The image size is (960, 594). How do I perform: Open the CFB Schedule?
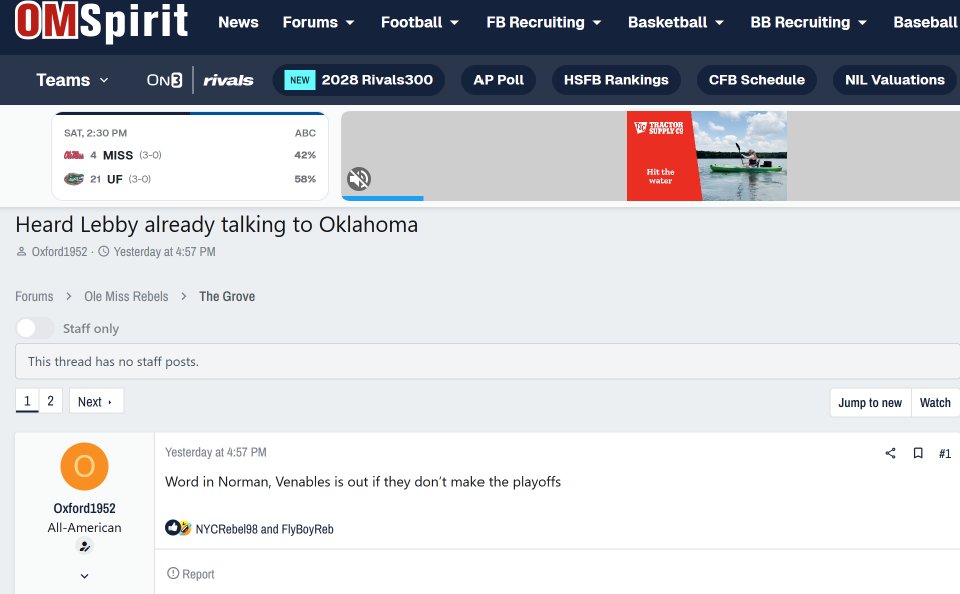pyautogui.click(x=757, y=80)
